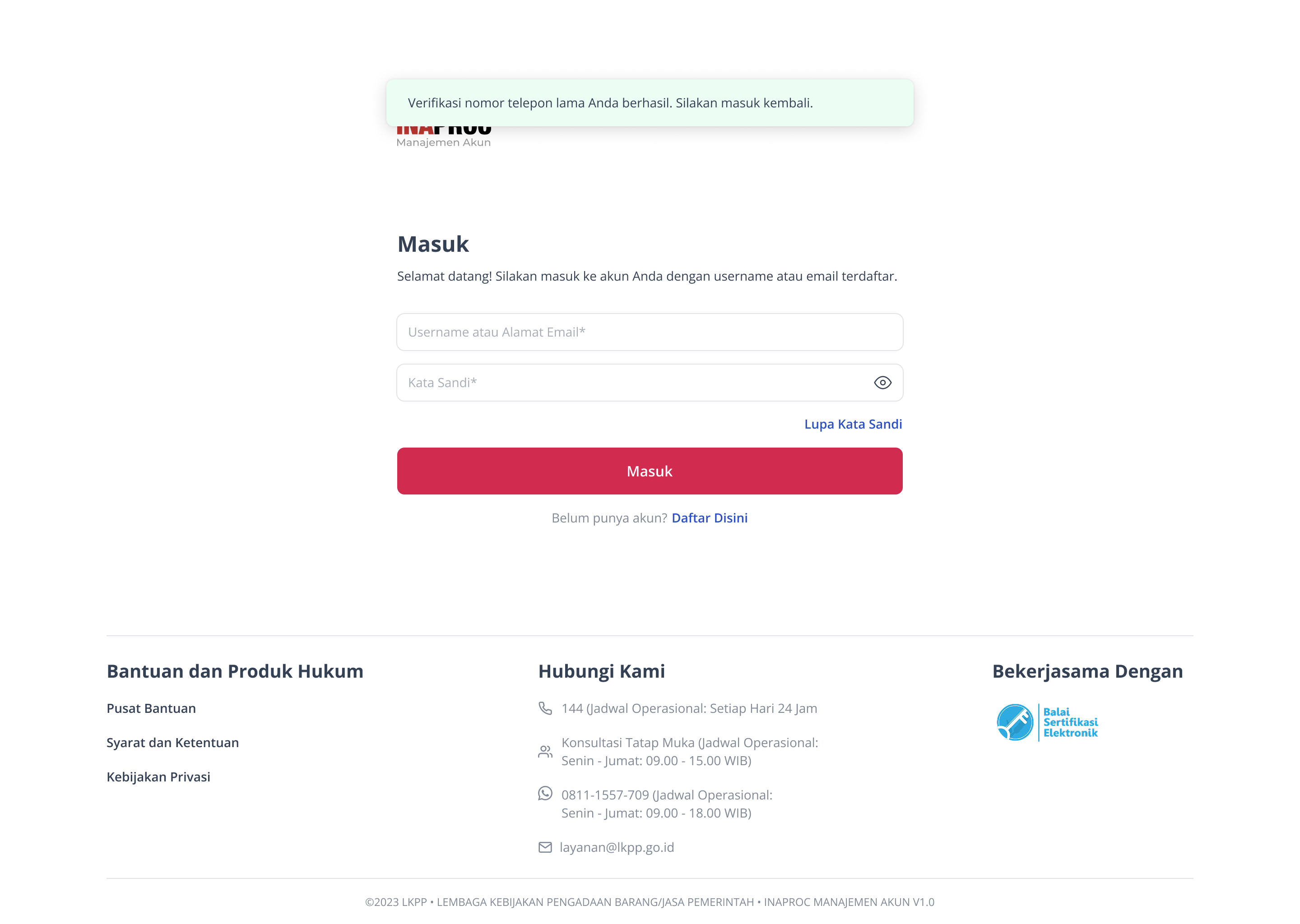This screenshot has height=924, width=1300.
Task: Open Syarat dan Ketentuan page
Action: pyautogui.click(x=172, y=743)
